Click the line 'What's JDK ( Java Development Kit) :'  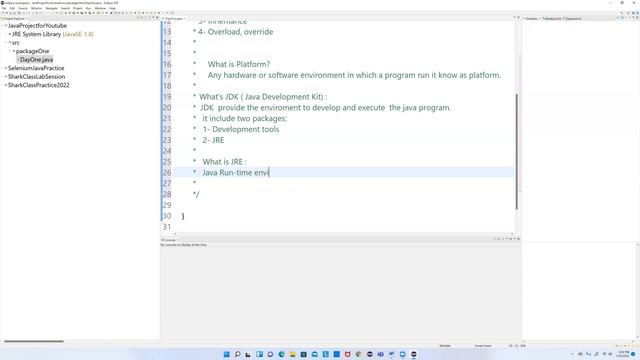tap(263, 97)
